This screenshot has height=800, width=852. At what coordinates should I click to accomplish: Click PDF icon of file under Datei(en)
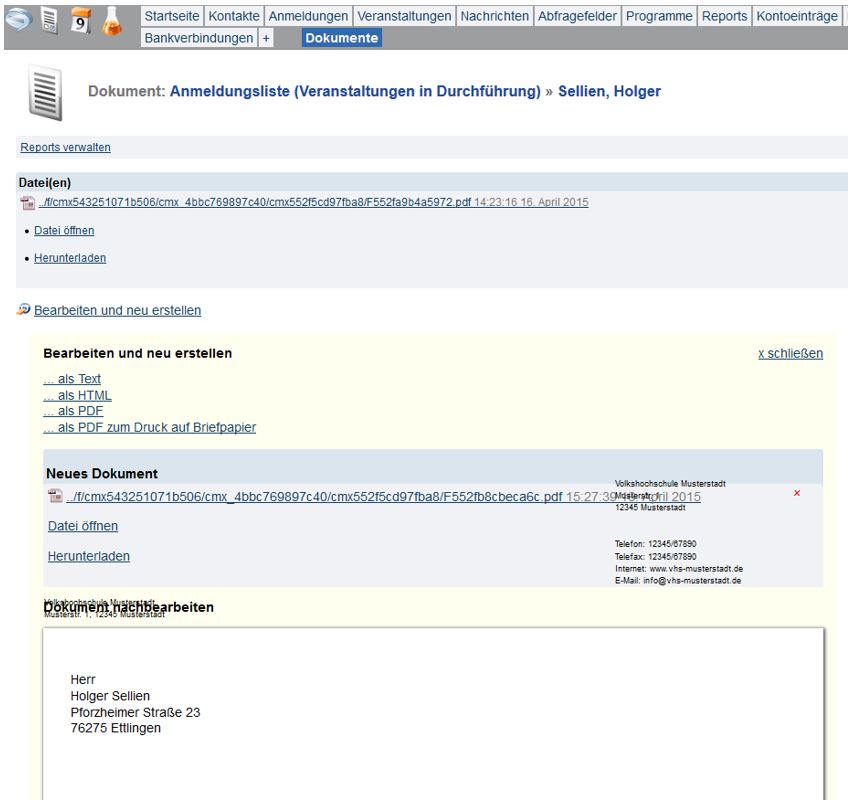coord(28,203)
